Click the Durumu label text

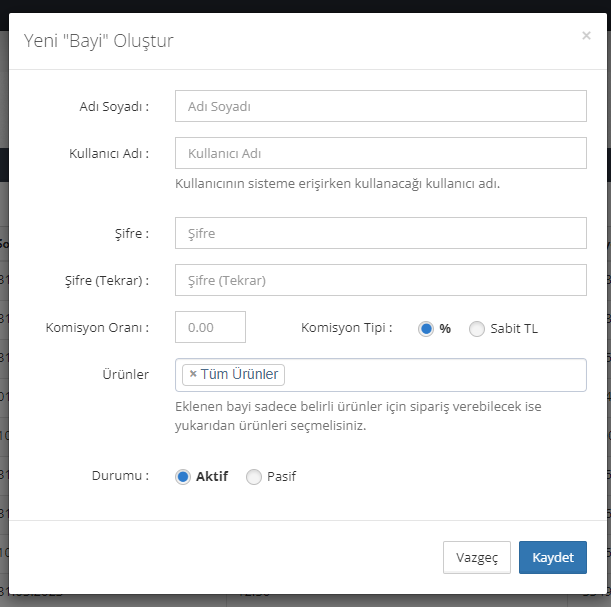119,476
